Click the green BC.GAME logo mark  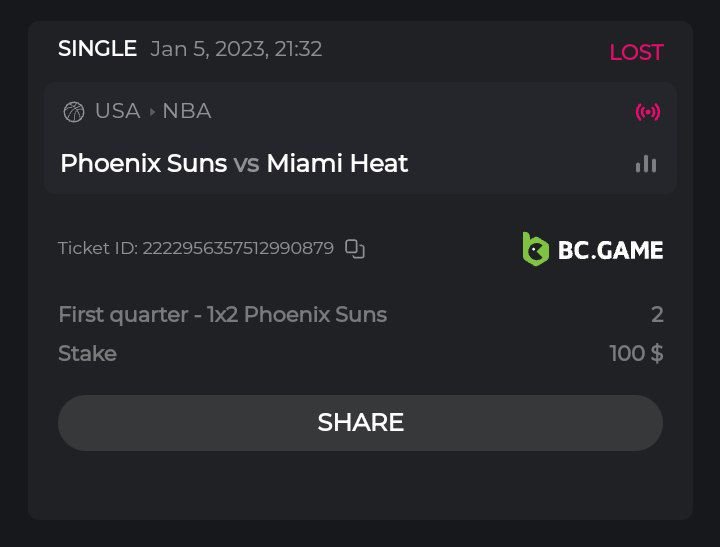[x=536, y=249]
